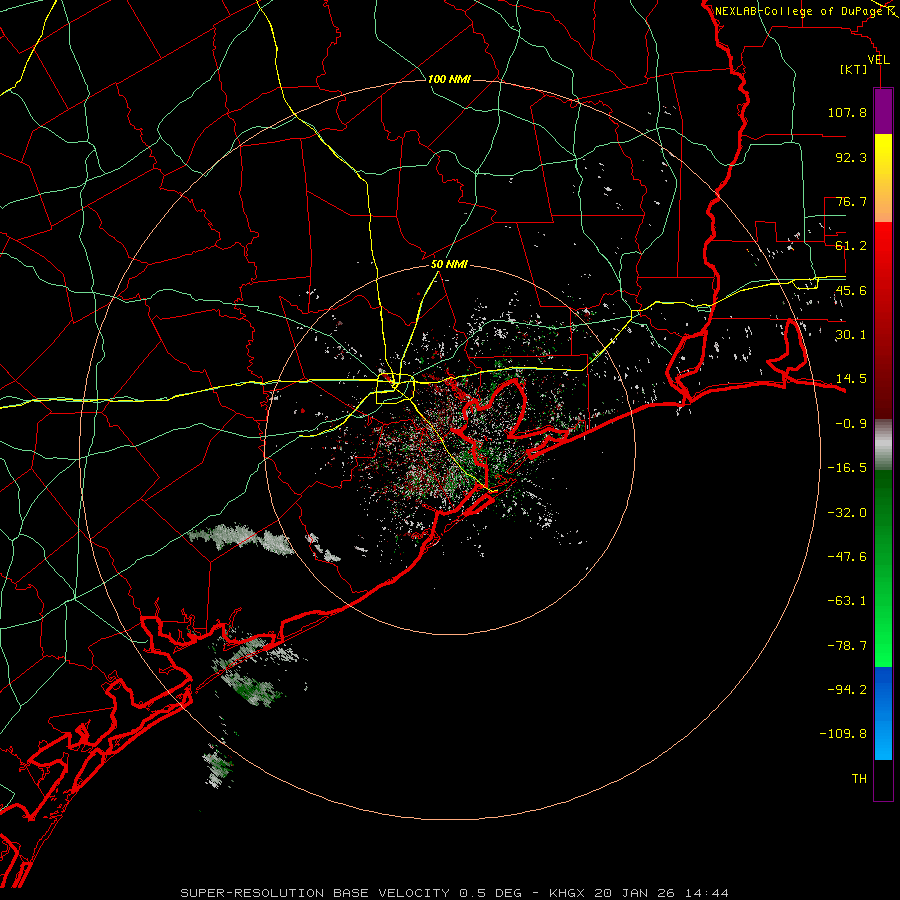Viewport: 900px width, 900px height.
Task: Click the -63.1 velocity scale value
Action: (x=847, y=601)
